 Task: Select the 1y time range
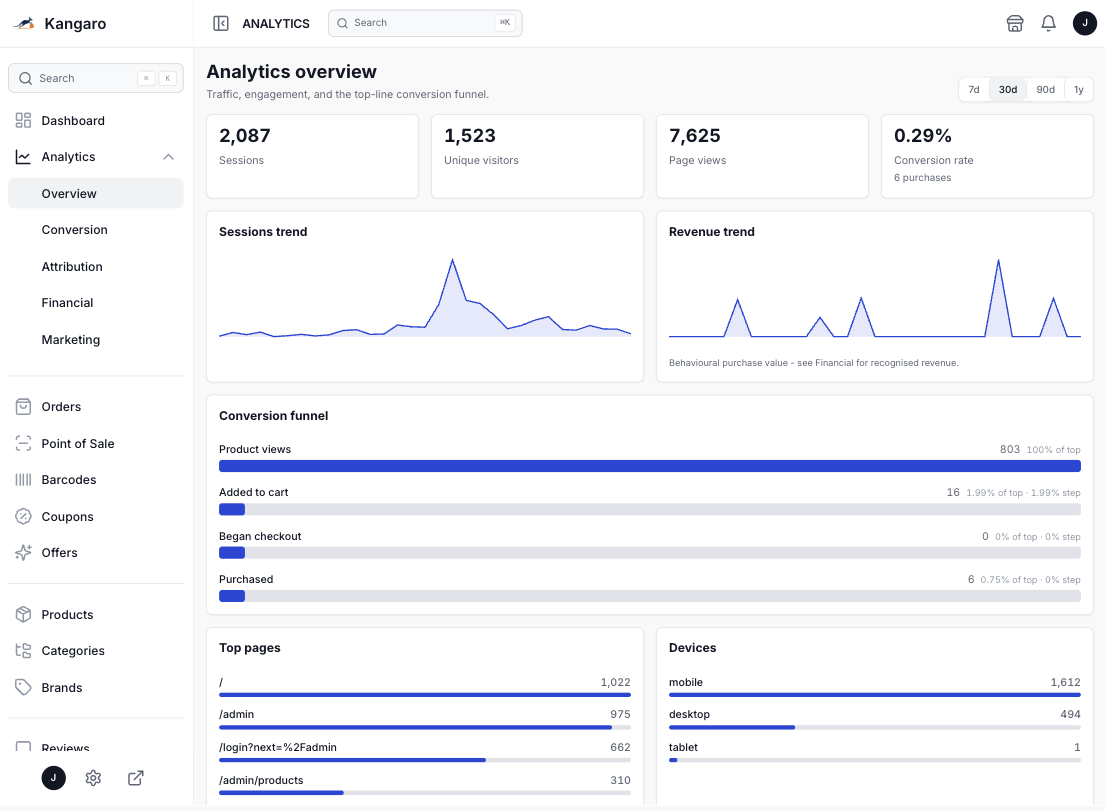(1078, 89)
